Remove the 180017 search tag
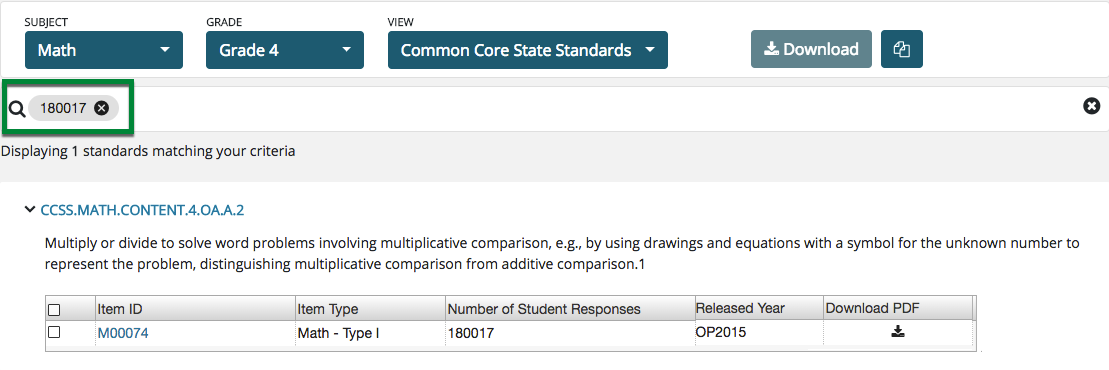Screen dimensions: 1109x370 coord(102,108)
